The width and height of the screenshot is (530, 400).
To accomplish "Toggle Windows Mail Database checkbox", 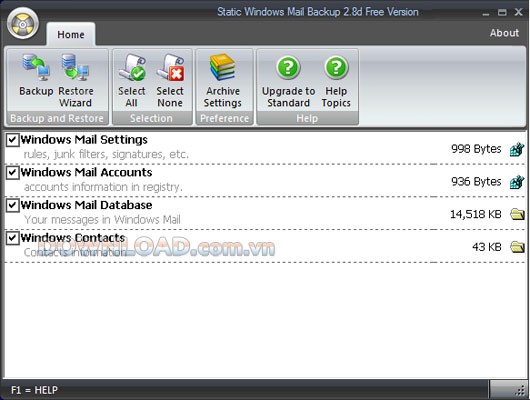I will point(13,205).
